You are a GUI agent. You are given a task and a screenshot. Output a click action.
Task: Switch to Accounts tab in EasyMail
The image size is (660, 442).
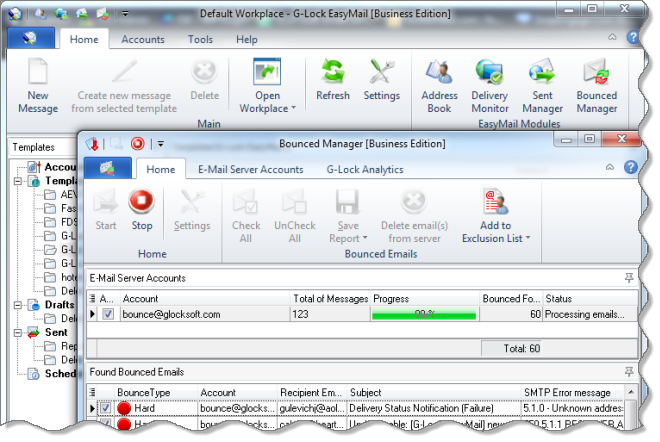point(143,39)
